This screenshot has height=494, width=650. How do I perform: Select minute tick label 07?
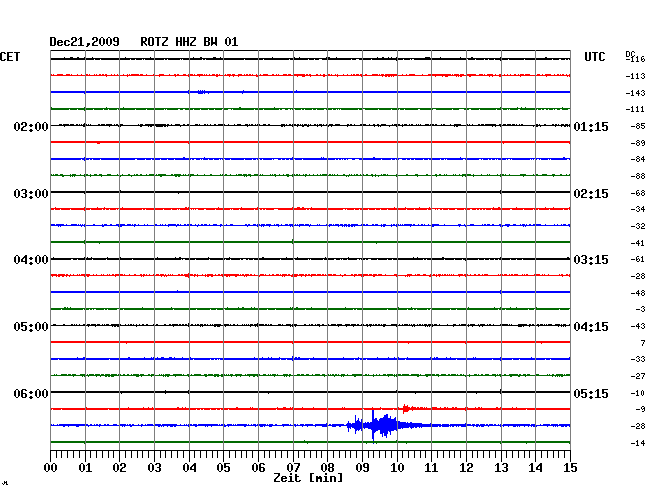point(293,468)
